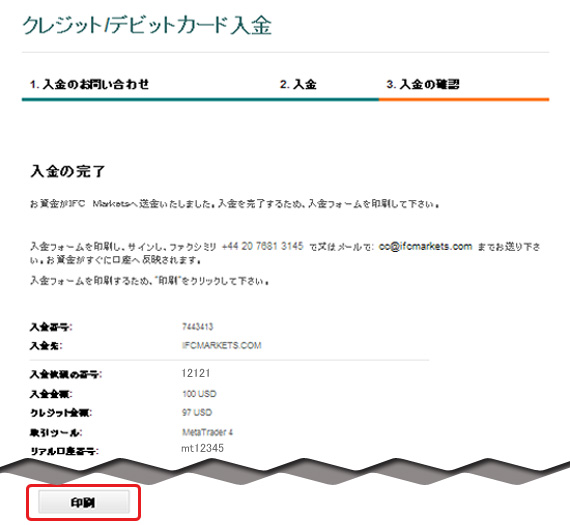Click the クレジット/デビットカード入金 page title
Image resolution: width=570 pixels, height=525 pixels.
(147, 26)
